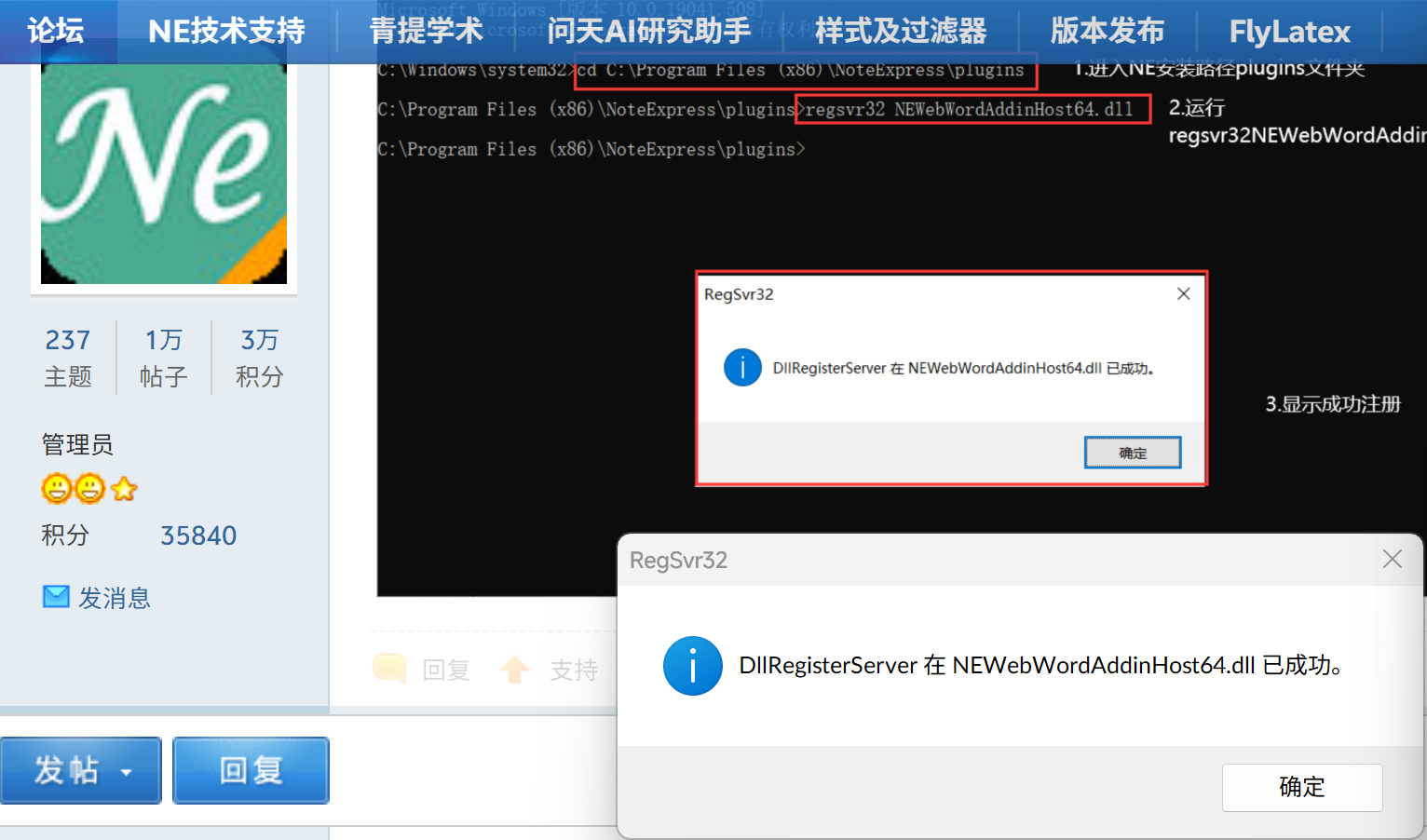Open the NE技术支持 navigation tab
1427x840 pixels.
click(x=226, y=31)
